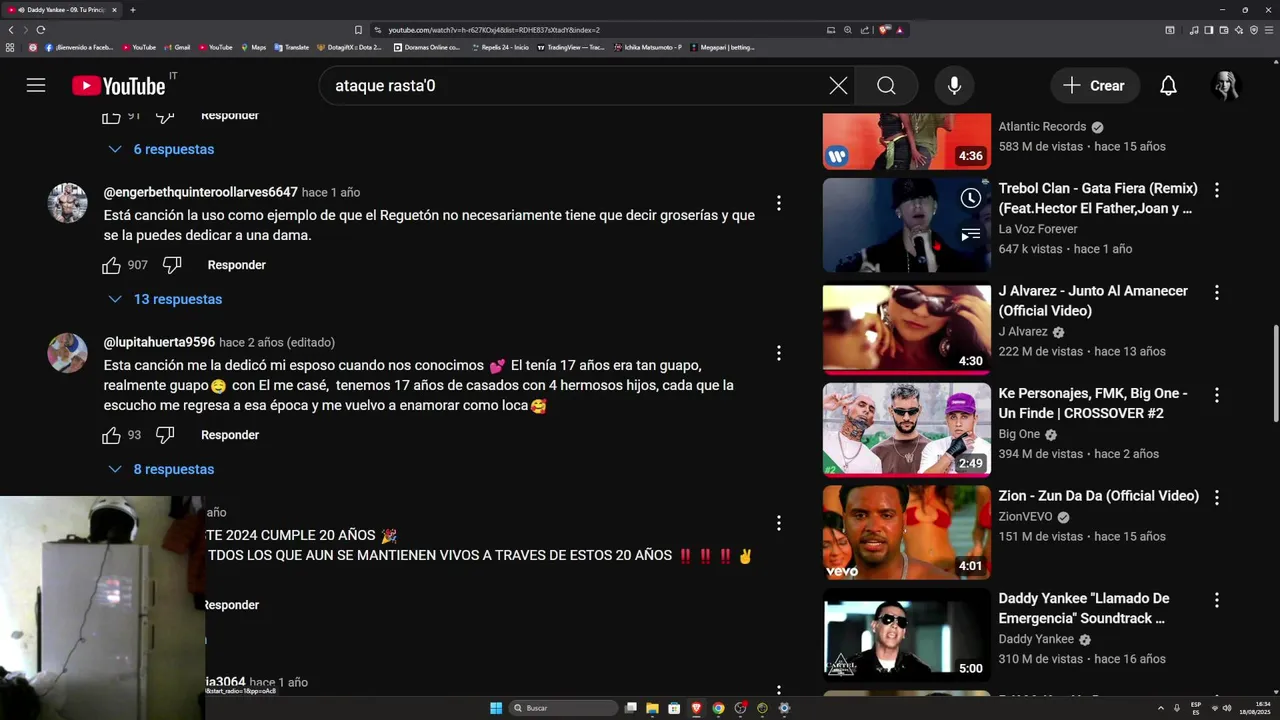
Task: Go to the La Voz Forever channel
Action: coord(1038,229)
